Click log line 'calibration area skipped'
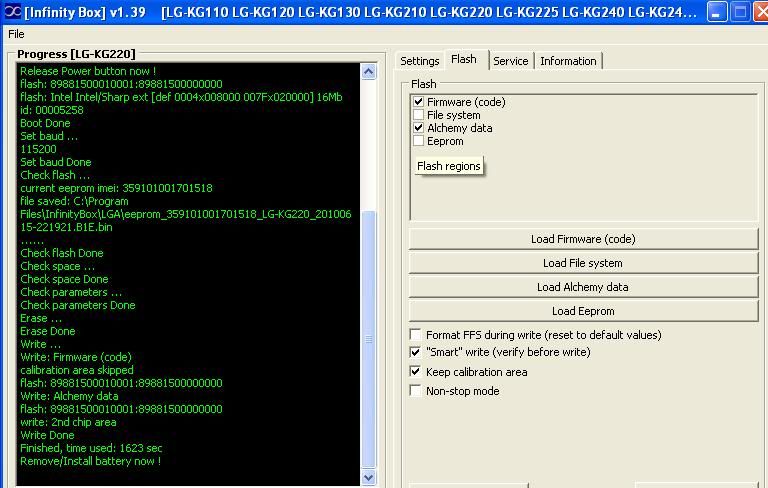 pos(77,370)
